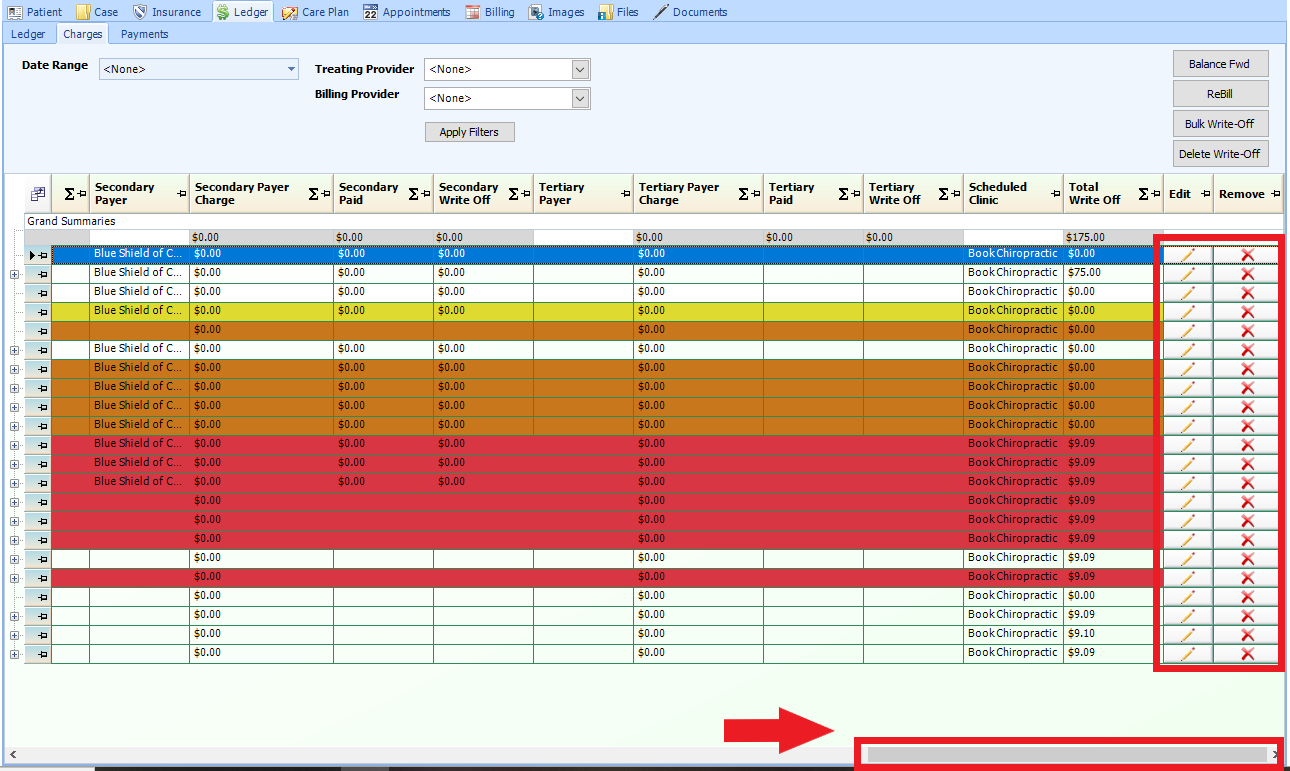Image resolution: width=1290 pixels, height=771 pixels.
Task: Click the red Remove X on the $75.00 row
Action: coord(1246,273)
